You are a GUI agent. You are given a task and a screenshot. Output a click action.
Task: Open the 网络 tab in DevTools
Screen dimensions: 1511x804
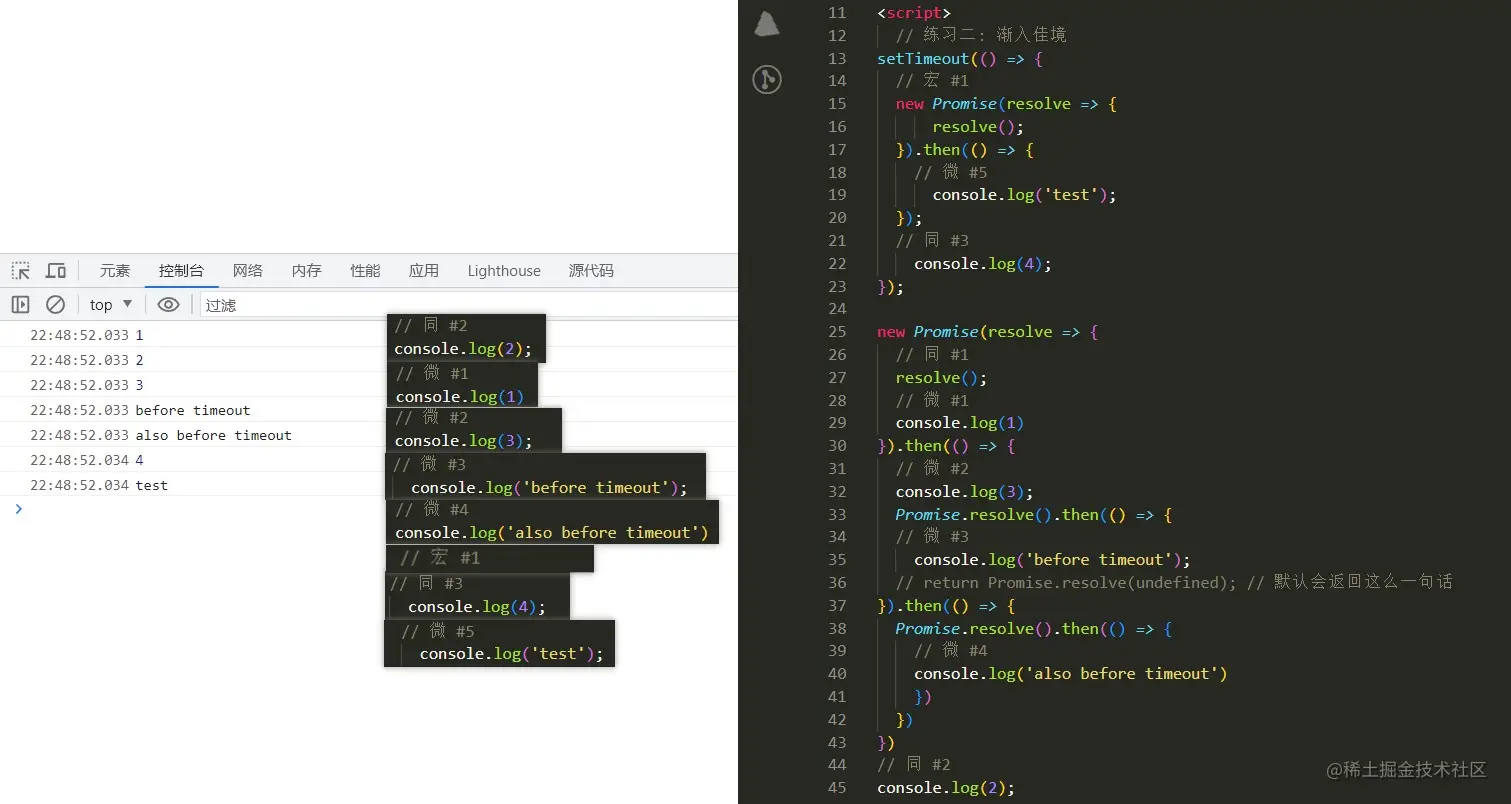[x=247, y=271]
